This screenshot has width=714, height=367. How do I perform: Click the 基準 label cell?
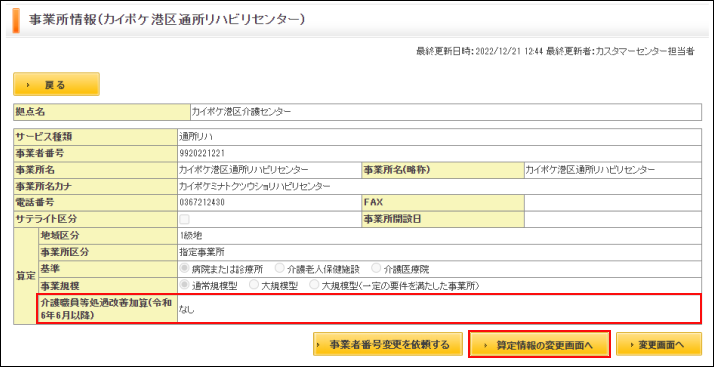(107, 269)
